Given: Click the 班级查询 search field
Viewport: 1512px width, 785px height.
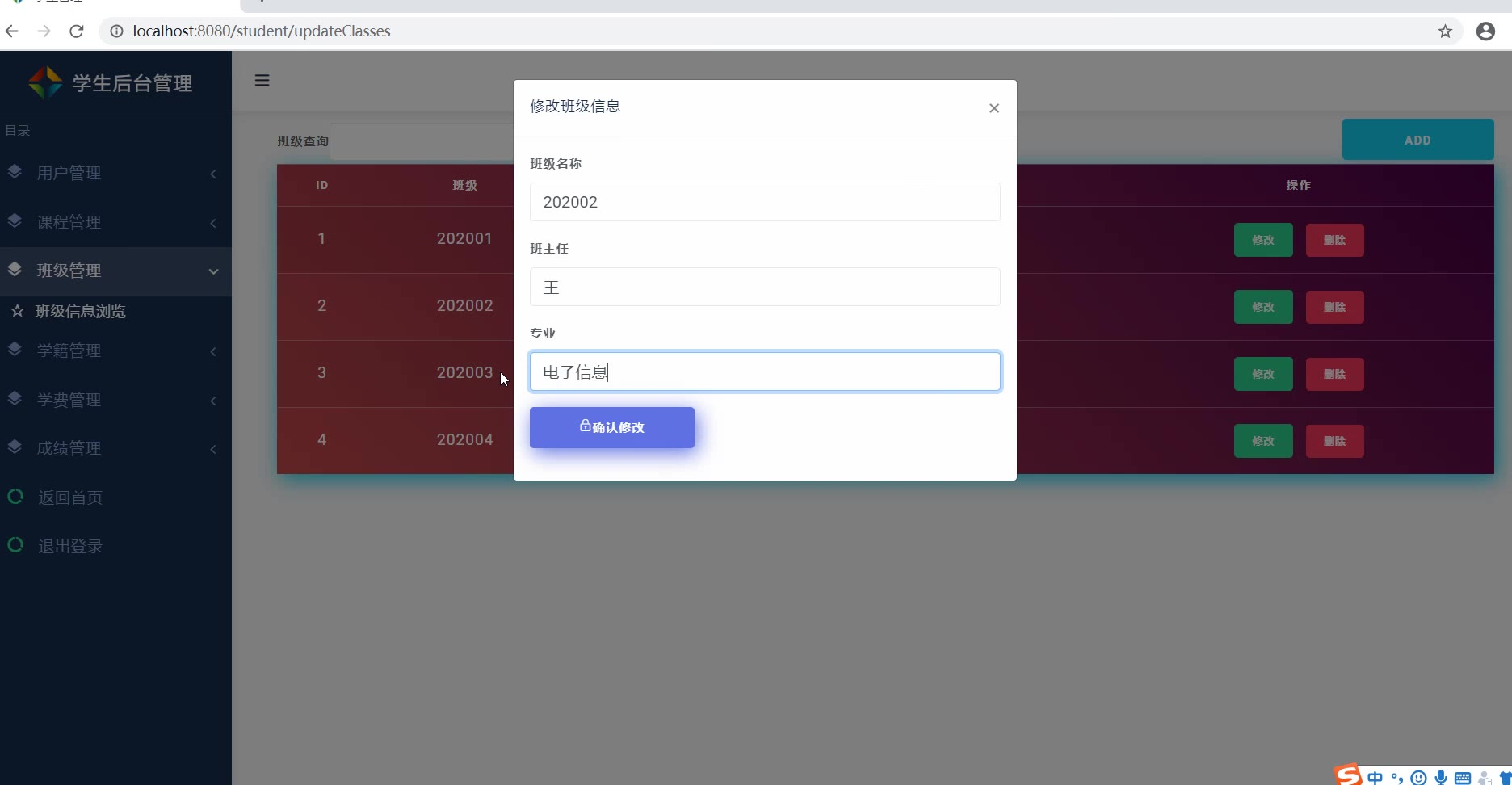Looking at the screenshot, I should 422,141.
